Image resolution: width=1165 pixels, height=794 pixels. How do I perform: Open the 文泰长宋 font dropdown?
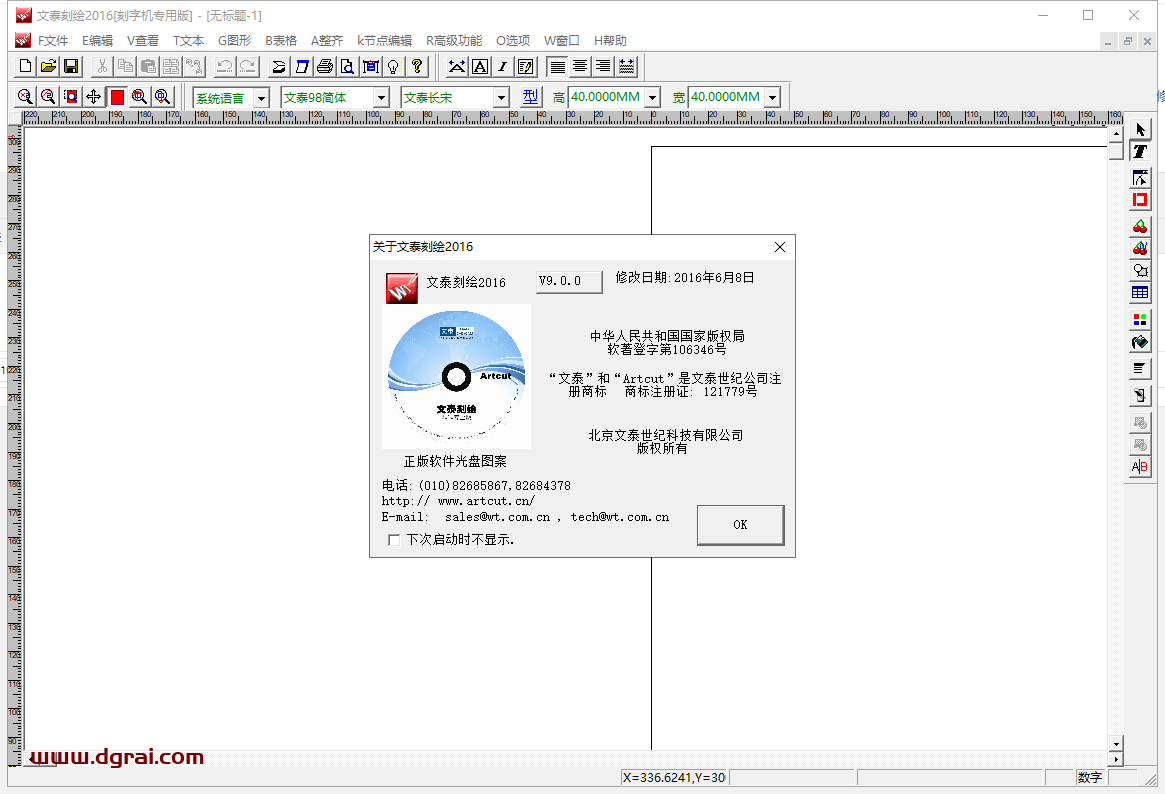[502, 97]
